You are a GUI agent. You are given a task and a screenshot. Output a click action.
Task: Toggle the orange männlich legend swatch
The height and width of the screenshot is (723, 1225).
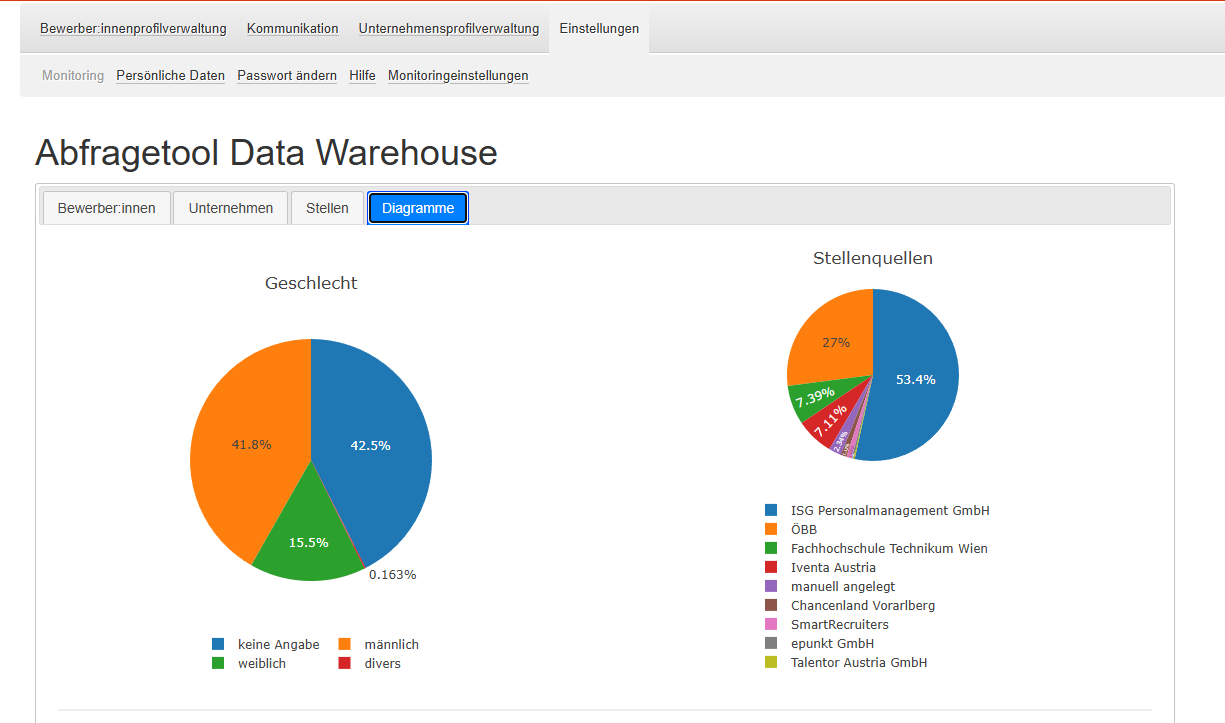click(x=344, y=645)
